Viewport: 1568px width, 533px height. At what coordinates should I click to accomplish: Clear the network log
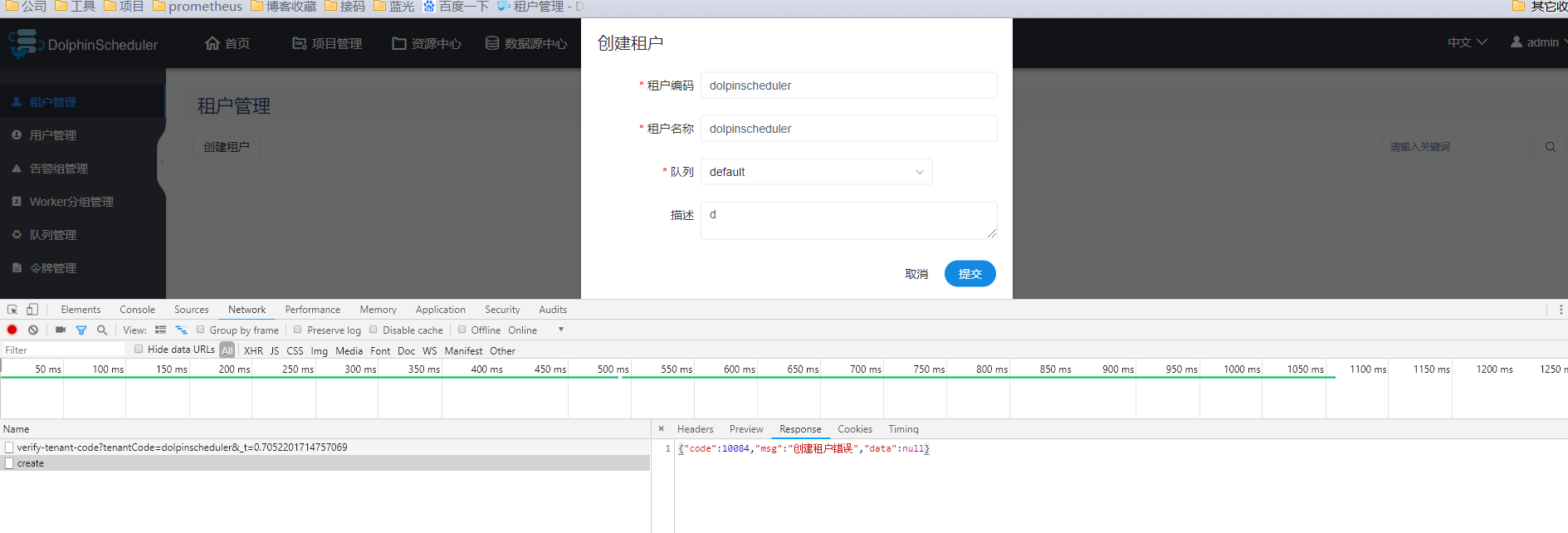pos(33,330)
